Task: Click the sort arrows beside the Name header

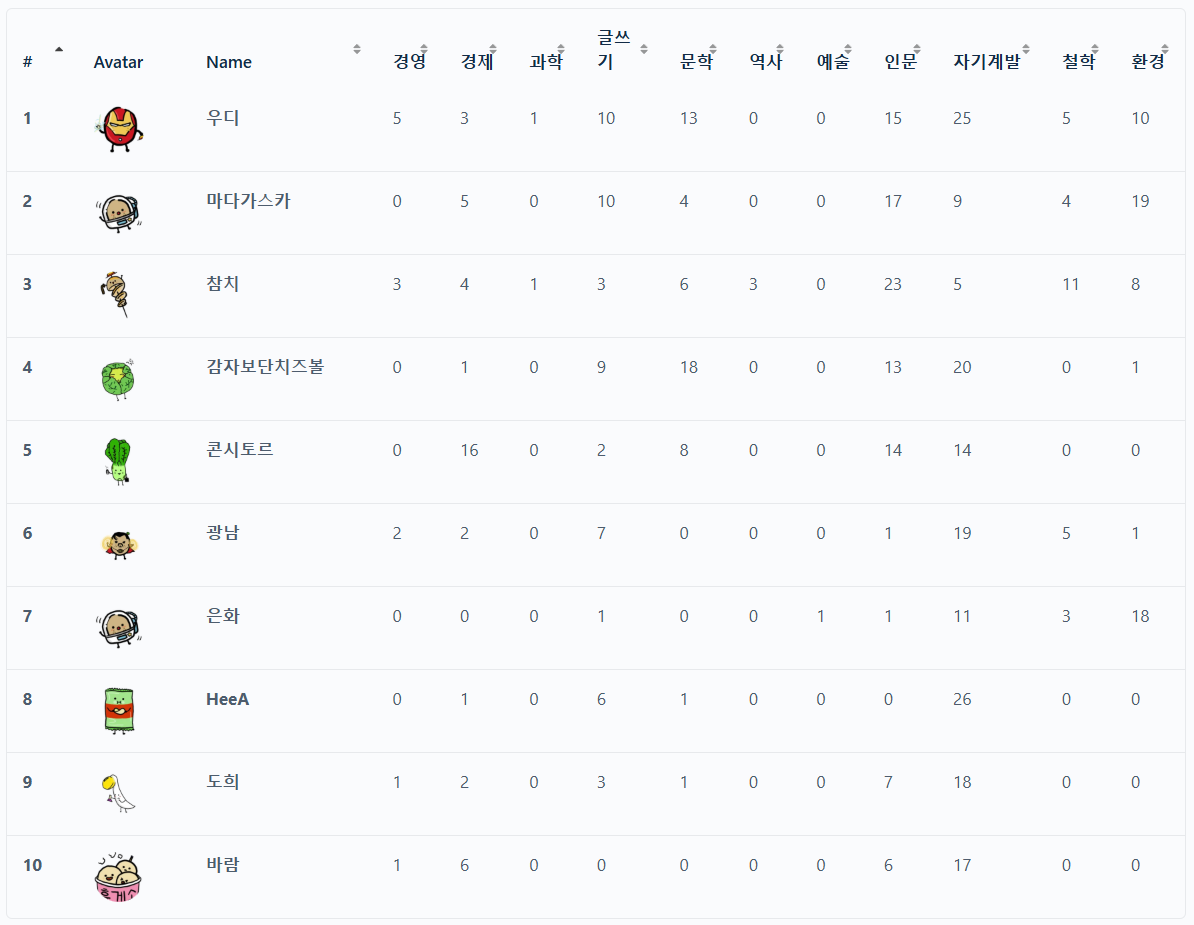Action: pos(357,48)
